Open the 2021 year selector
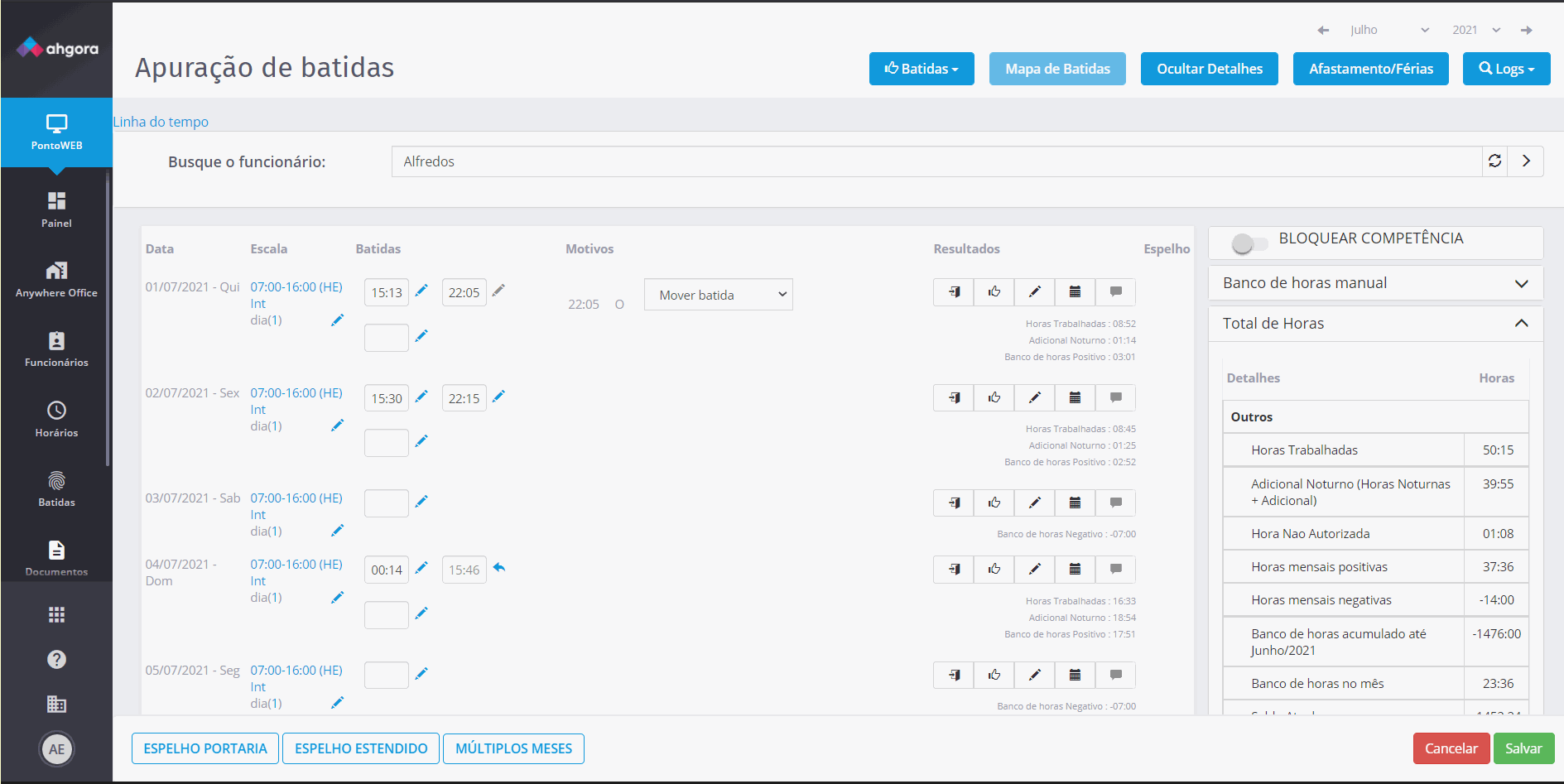Image resolution: width=1564 pixels, height=784 pixels. click(x=1476, y=30)
